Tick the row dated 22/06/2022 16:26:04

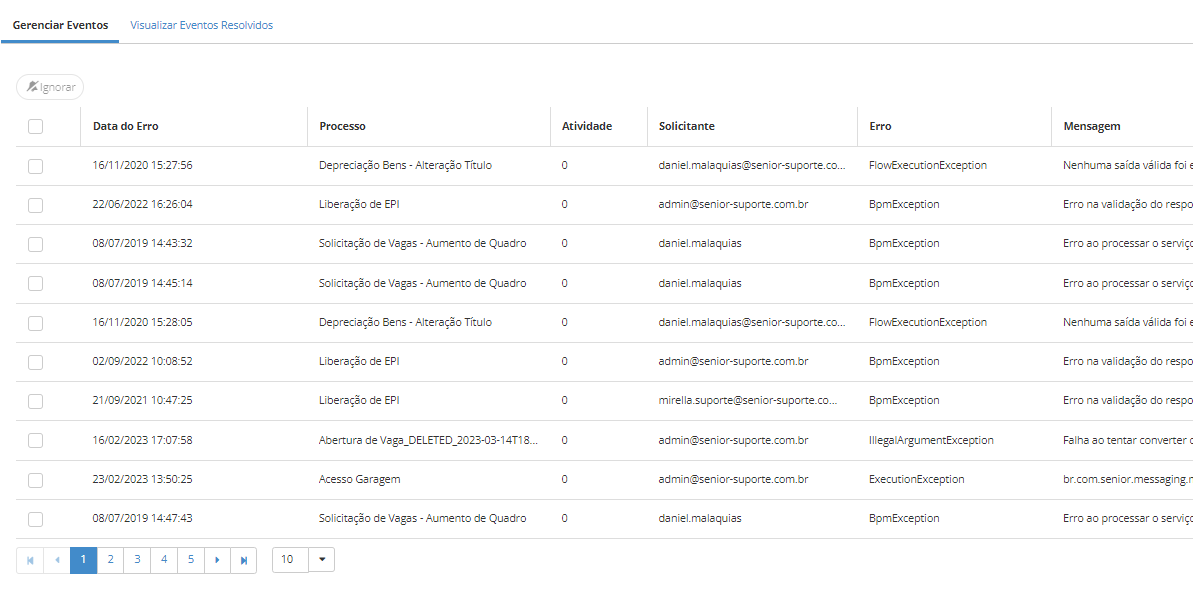click(36, 205)
